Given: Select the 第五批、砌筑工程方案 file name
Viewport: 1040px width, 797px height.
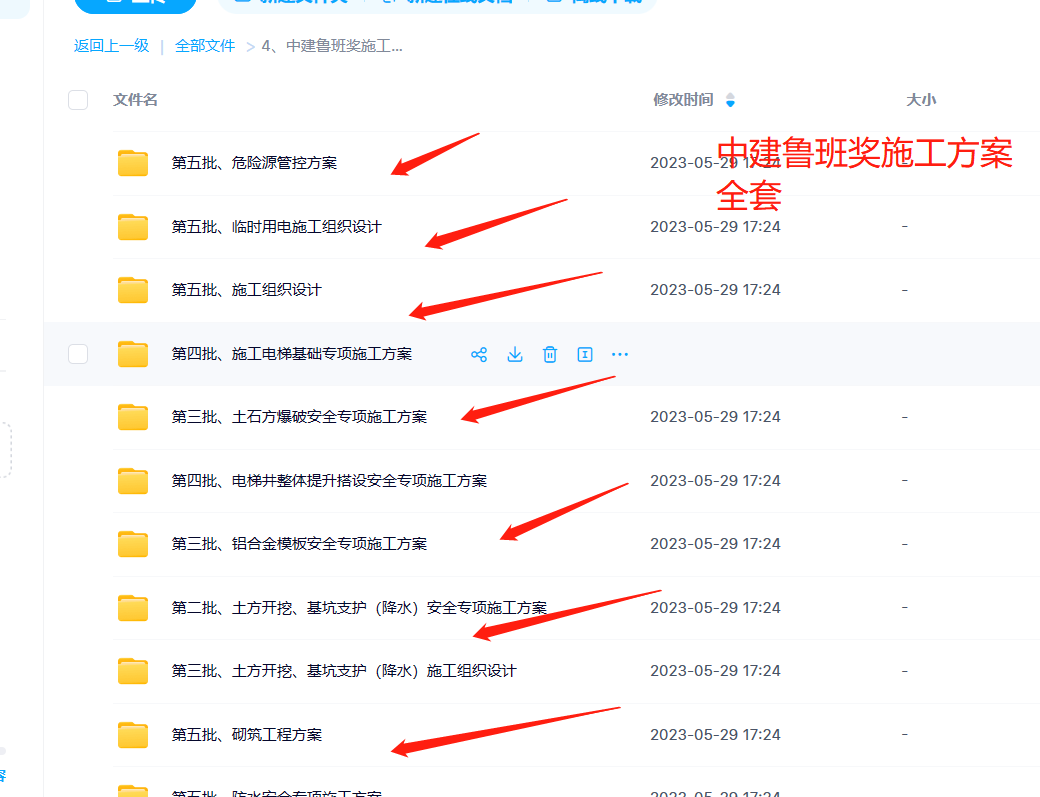Looking at the screenshot, I should tap(247, 735).
